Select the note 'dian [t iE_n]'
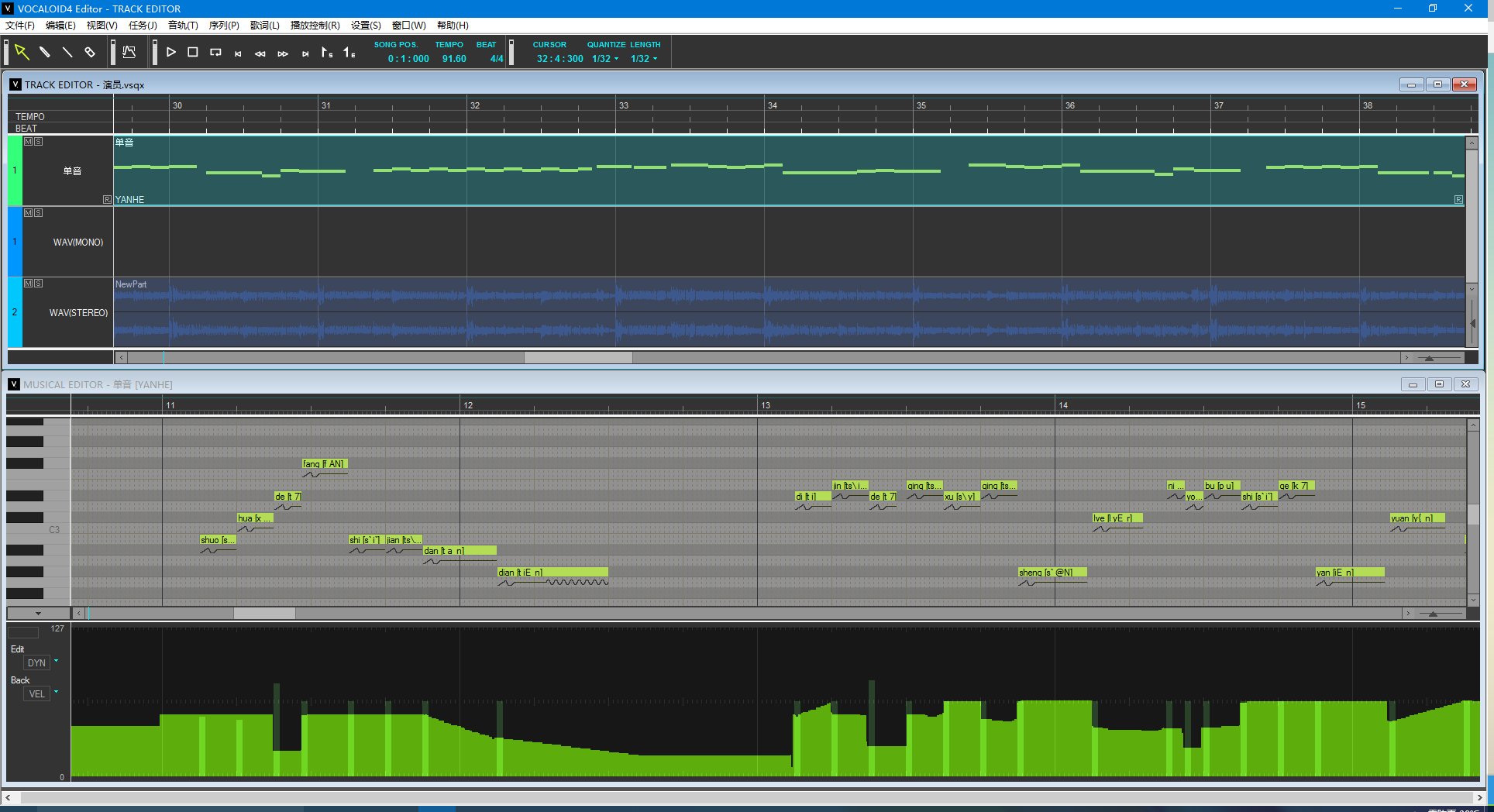This screenshot has width=1494, height=812. [x=553, y=573]
